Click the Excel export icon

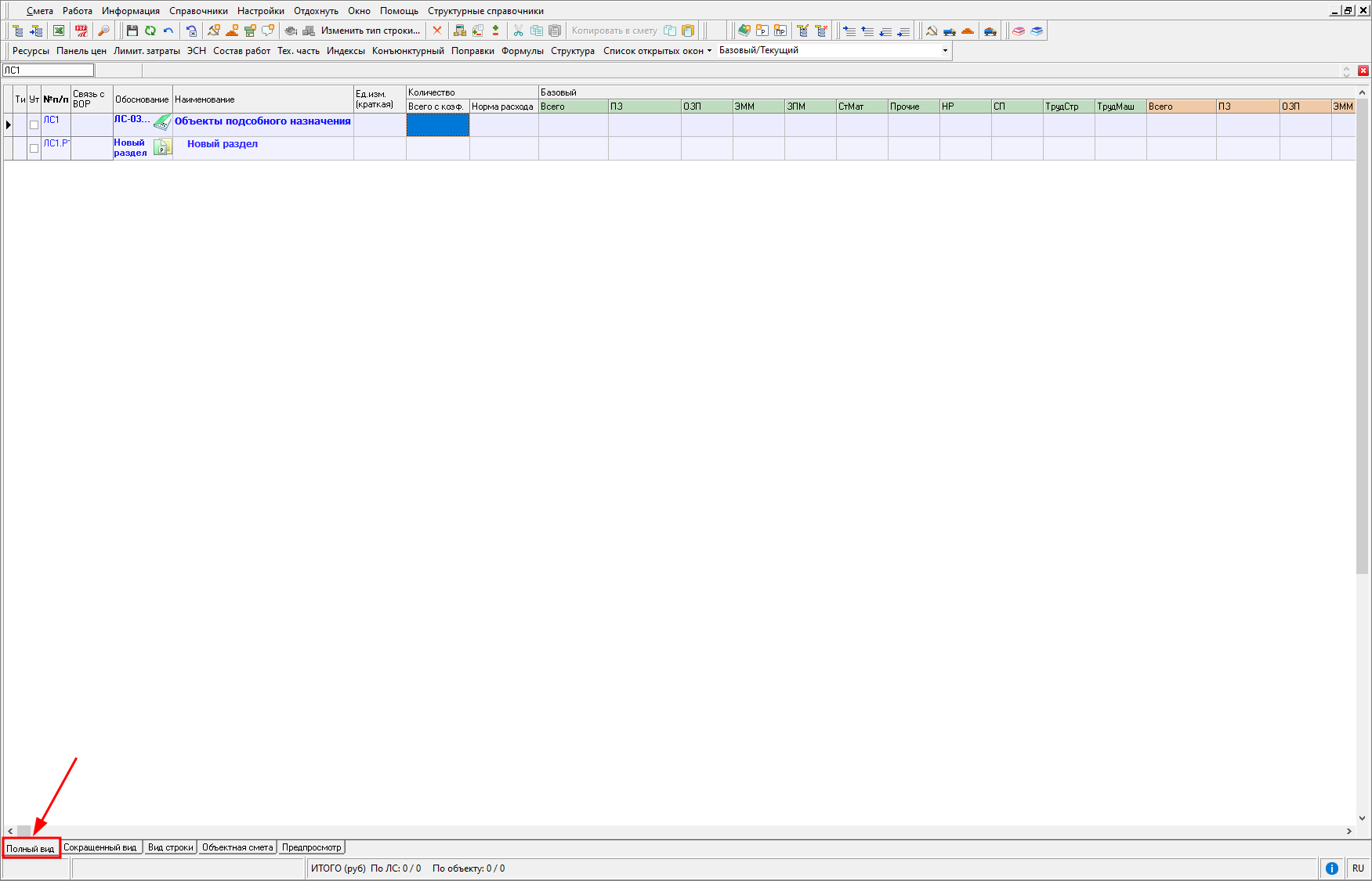tap(59, 31)
